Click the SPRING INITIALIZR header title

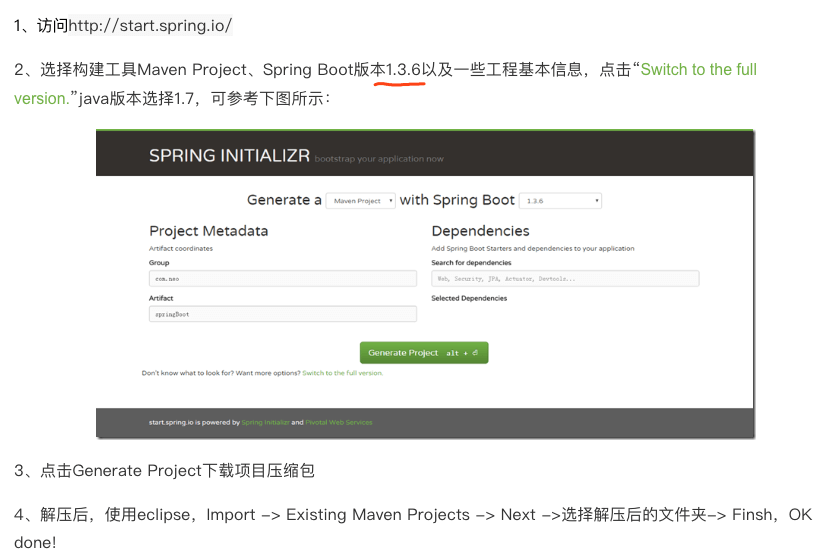pyautogui.click(x=229, y=155)
